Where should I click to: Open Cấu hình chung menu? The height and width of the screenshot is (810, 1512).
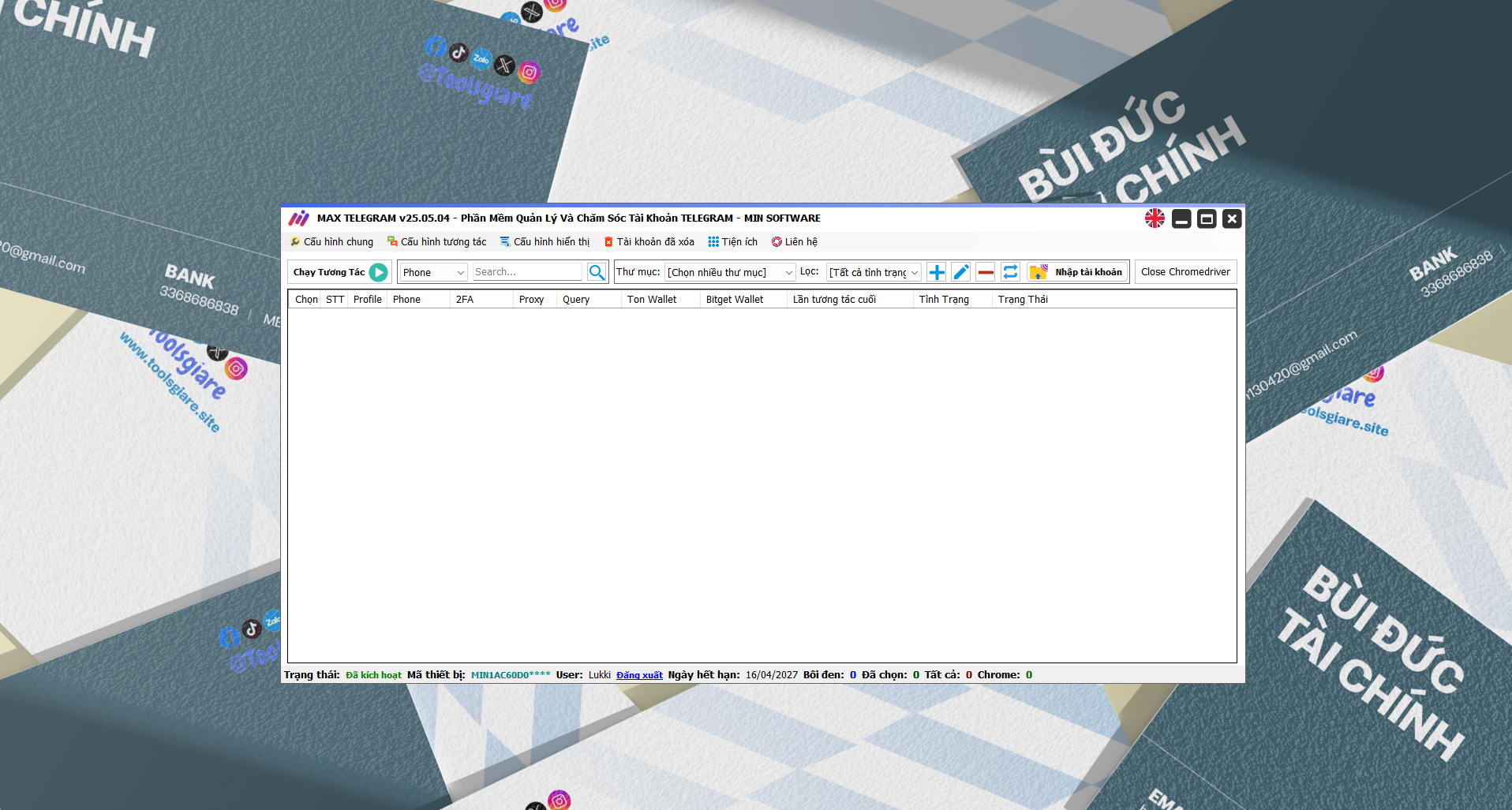tap(331, 241)
